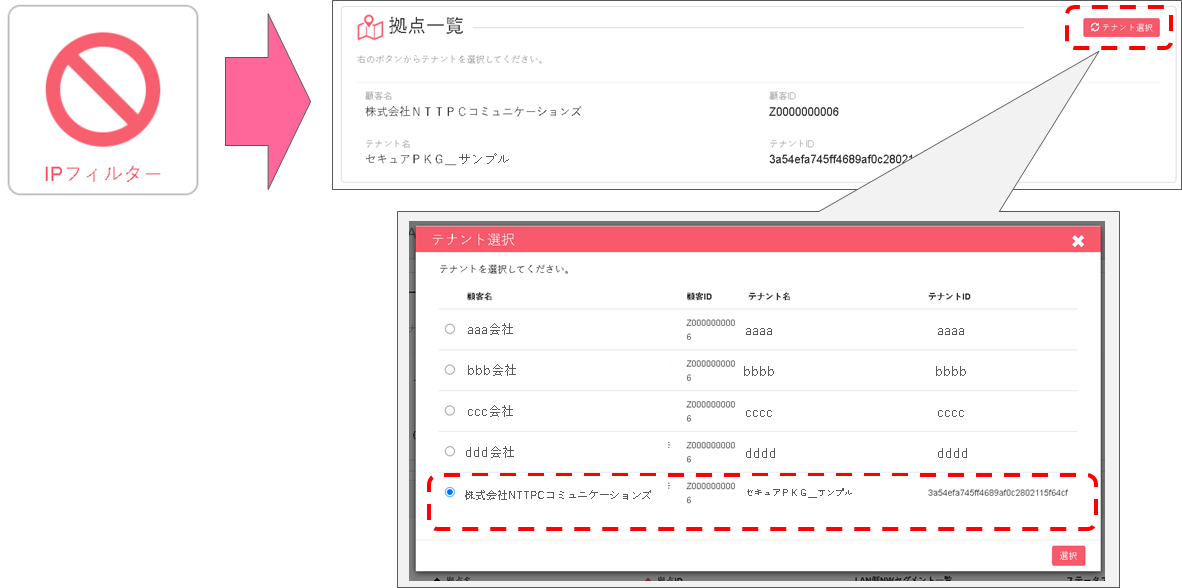Close the テナント選択 dialog

click(1078, 240)
